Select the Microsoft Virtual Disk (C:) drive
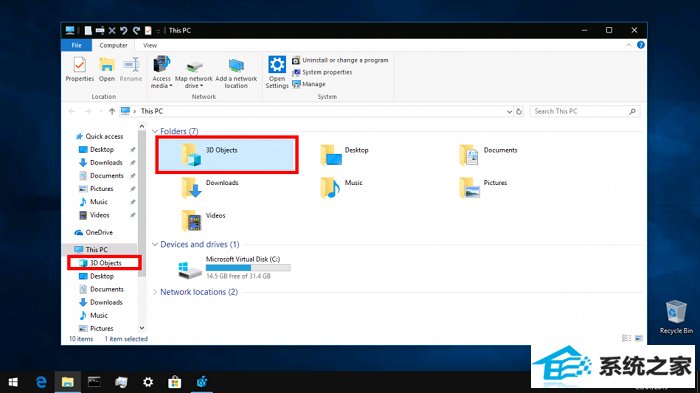Screen dimensions: 700x393 pos(234,267)
